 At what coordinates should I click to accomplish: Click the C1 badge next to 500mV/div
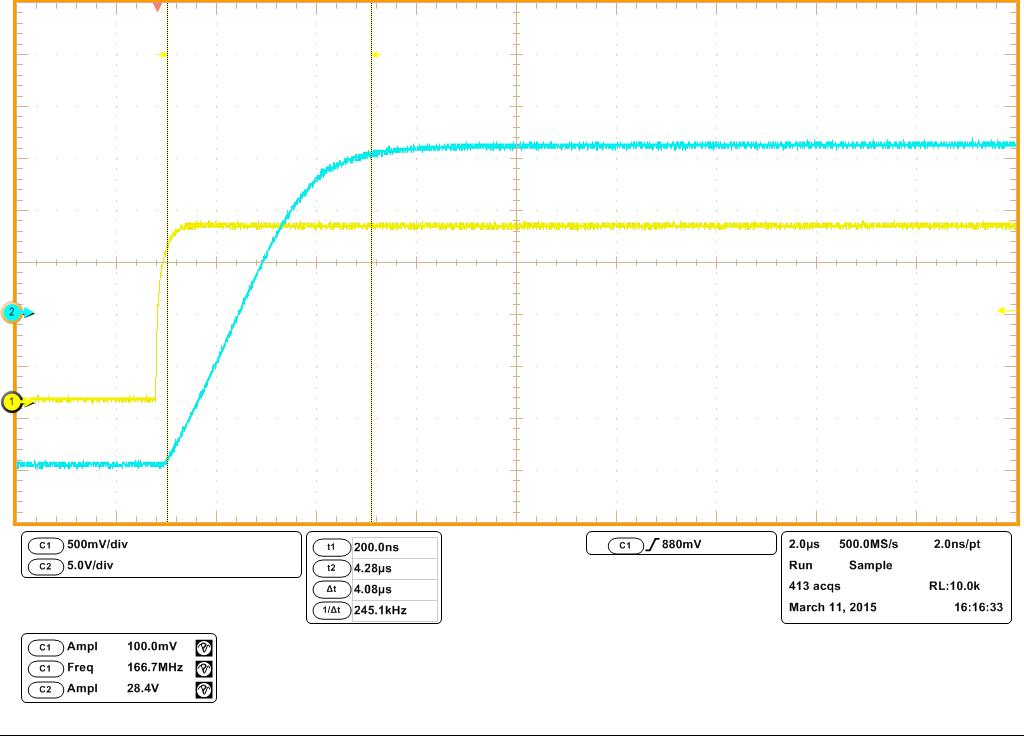45,545
